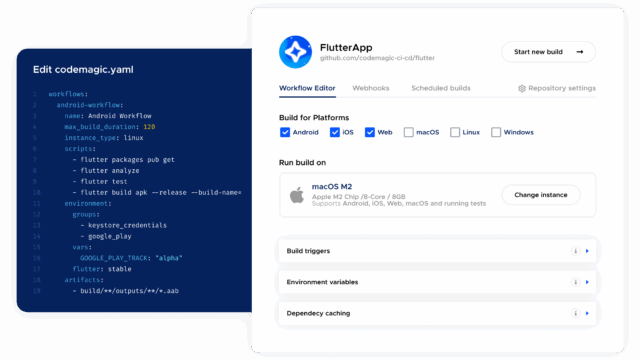
Task: Enable the Linux platform checkbox
Action: click(x=455, y=132)
